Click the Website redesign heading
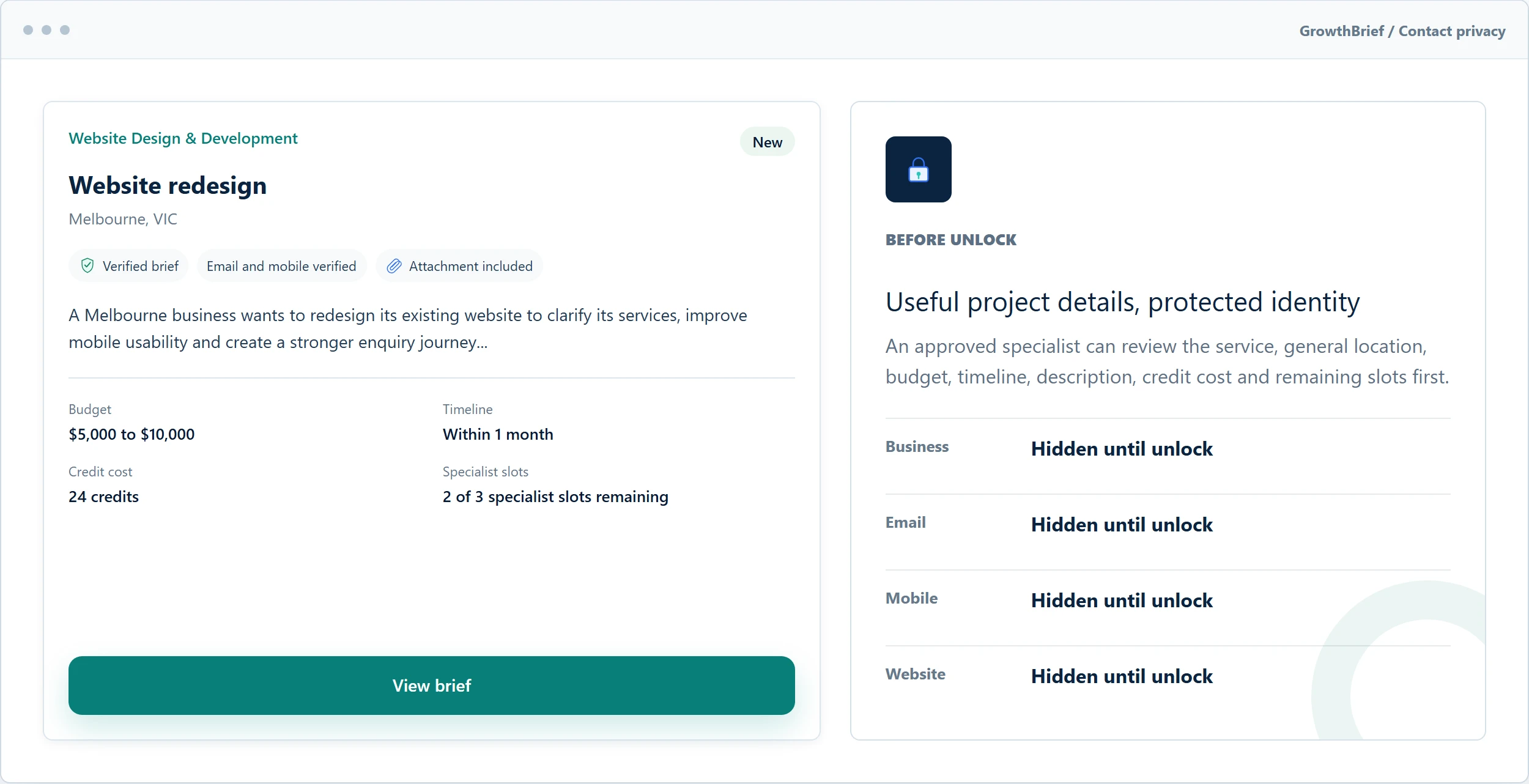Viewport: 1529px width, 784px height. 168,185
